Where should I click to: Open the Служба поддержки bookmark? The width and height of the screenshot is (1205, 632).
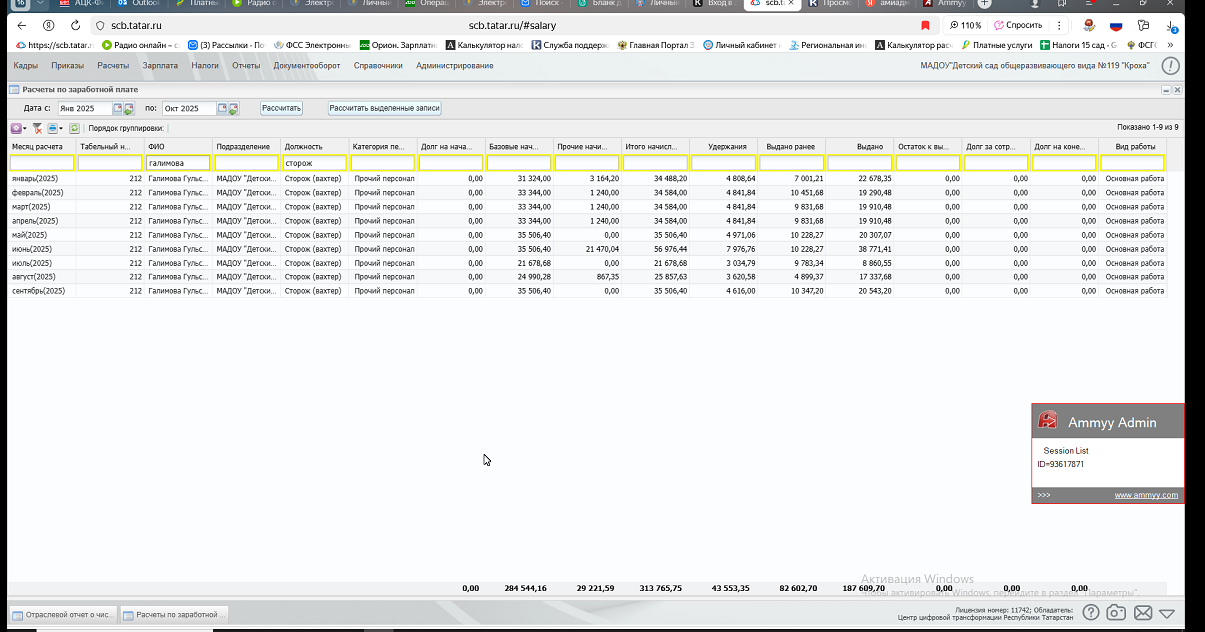[x=571, y=45]
